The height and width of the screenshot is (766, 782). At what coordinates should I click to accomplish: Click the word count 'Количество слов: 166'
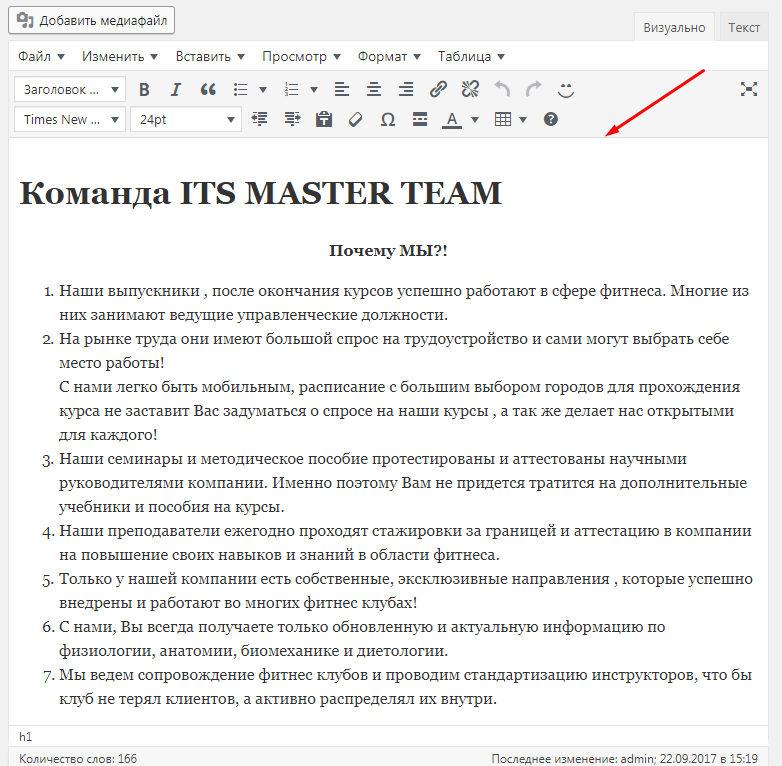point(78,759)
